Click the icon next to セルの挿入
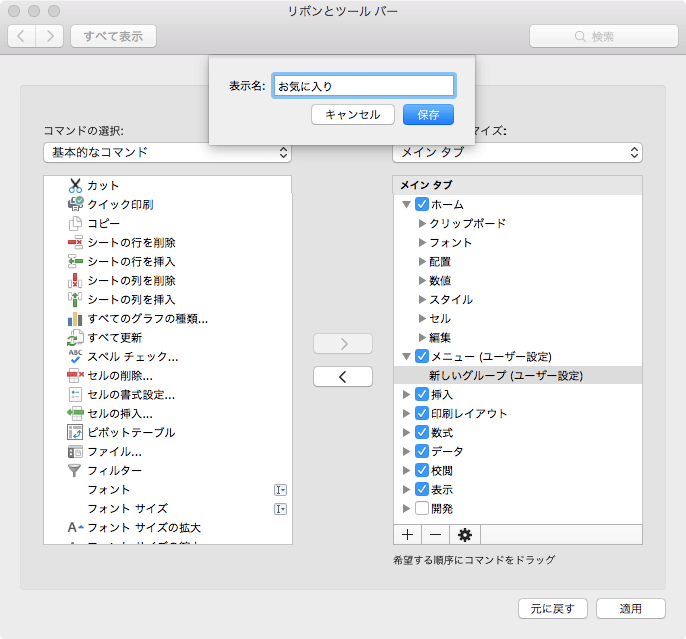Screen dimensions: 686x639 coord(75,414)
